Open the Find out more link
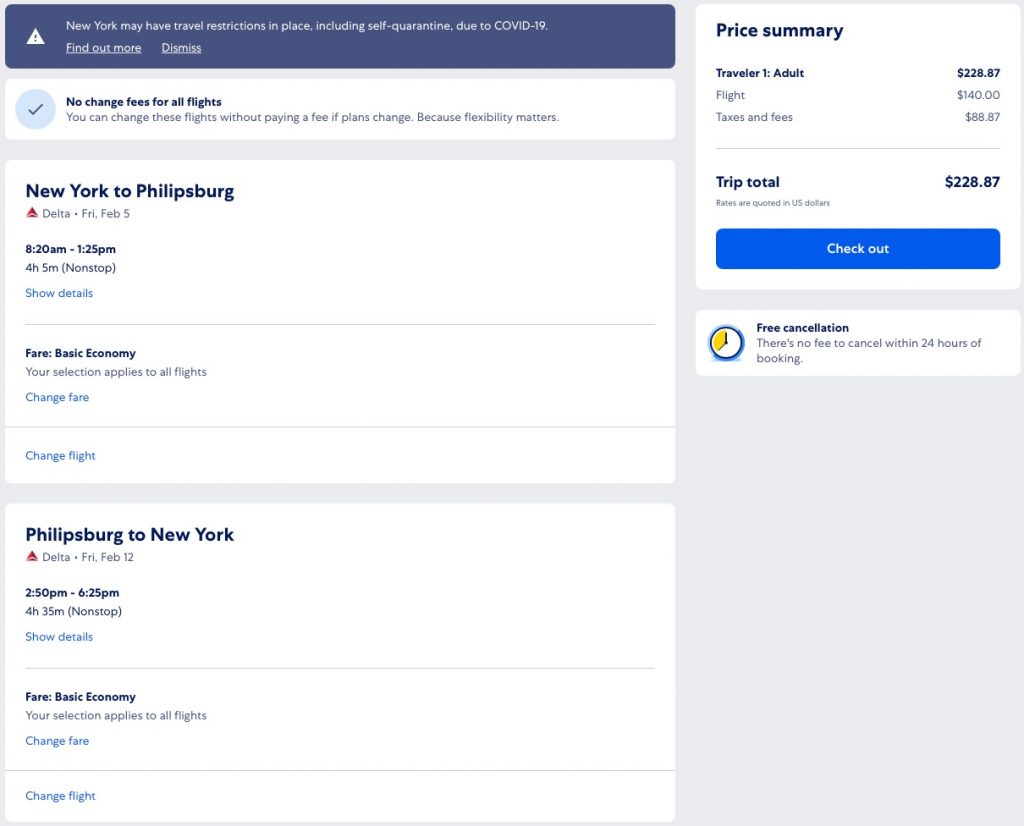This screenshot has height=826, width=1024. pyautogui.click(x=103, y=48)
